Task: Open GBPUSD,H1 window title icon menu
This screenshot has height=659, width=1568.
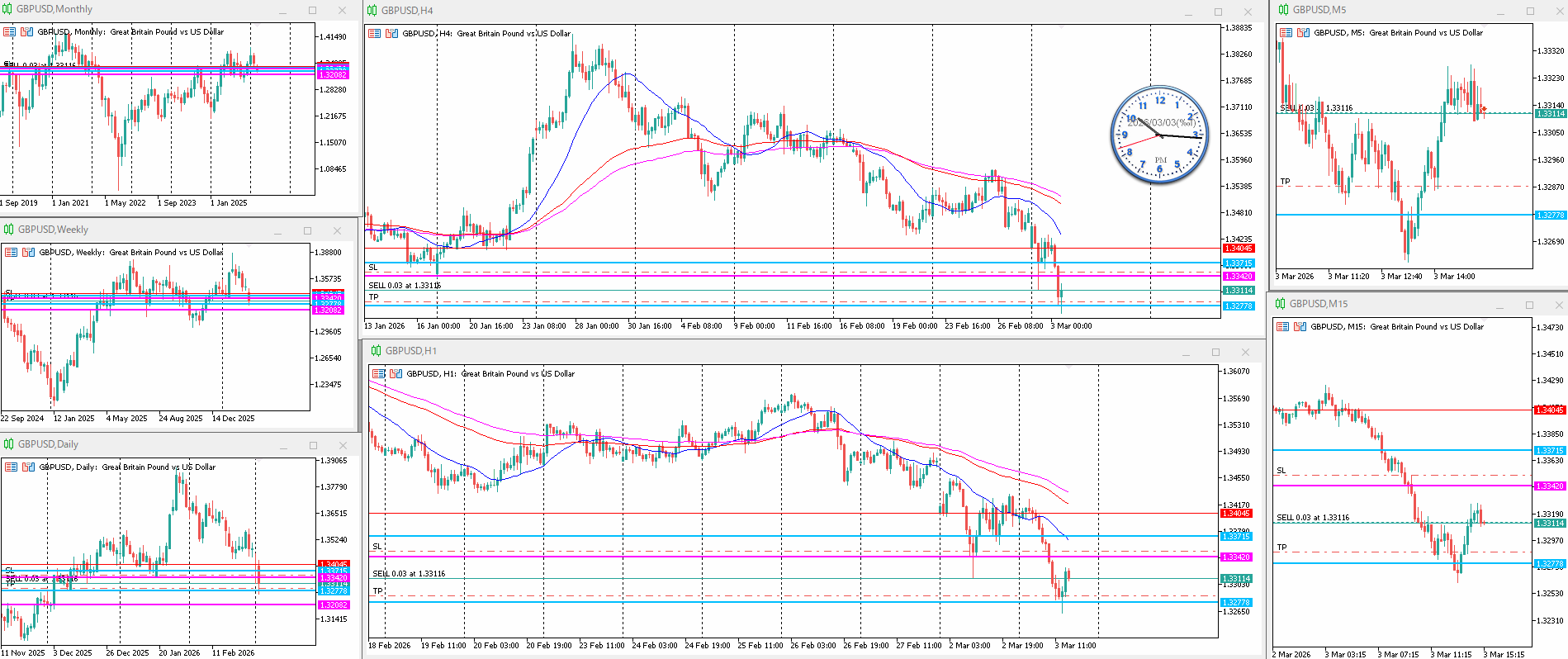Action: (x=376, y=351)
